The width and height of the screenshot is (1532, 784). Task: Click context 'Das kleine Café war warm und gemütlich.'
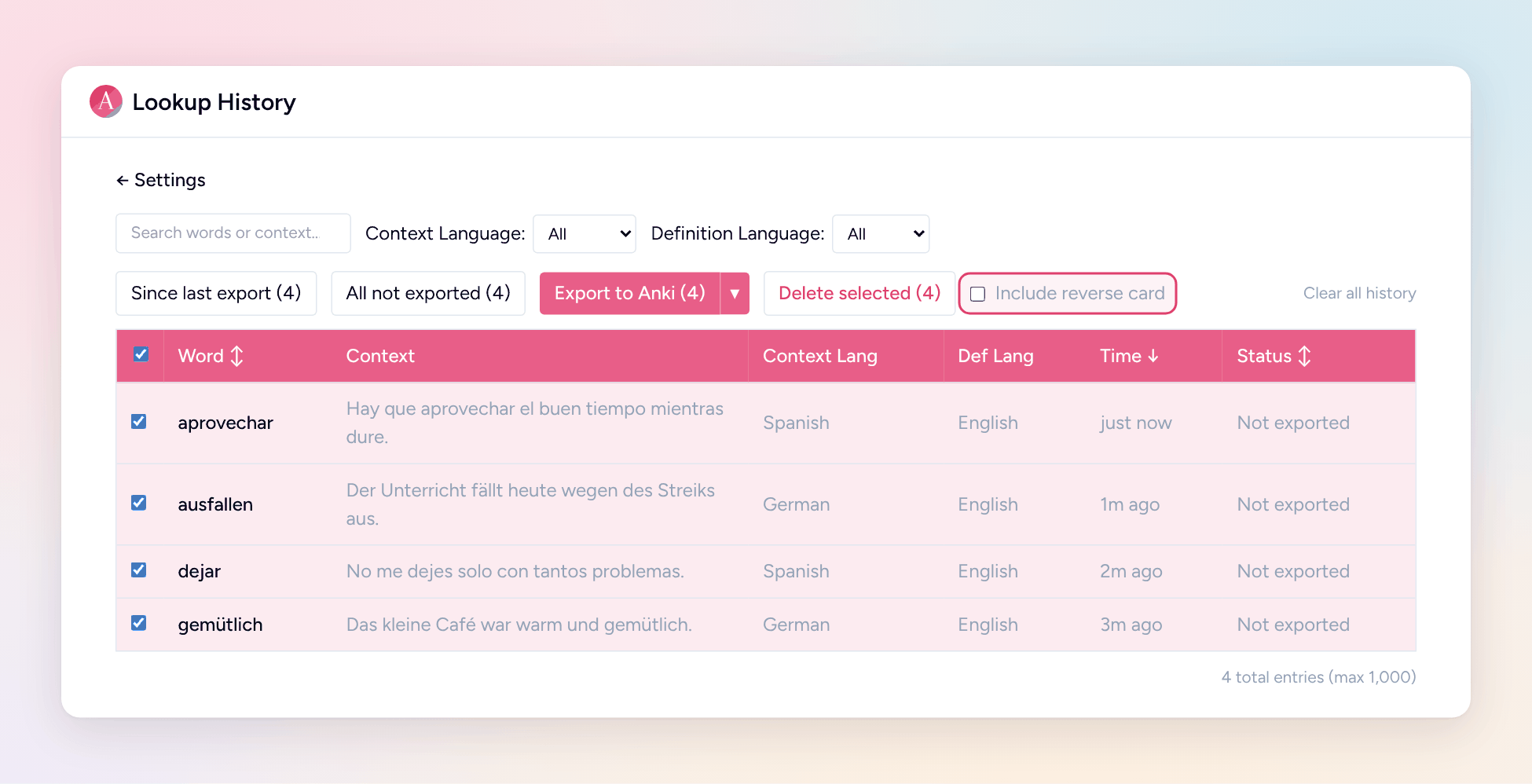pos(519,625)
